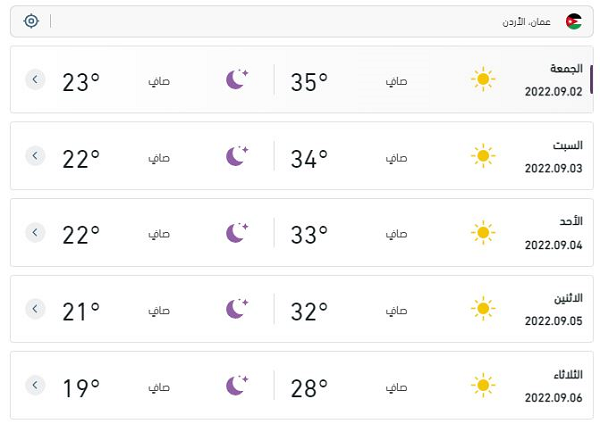Viewport: 600px width, 424px height.
Task: Click the moon icon for الأحد
Action: (x=237, y=233)
